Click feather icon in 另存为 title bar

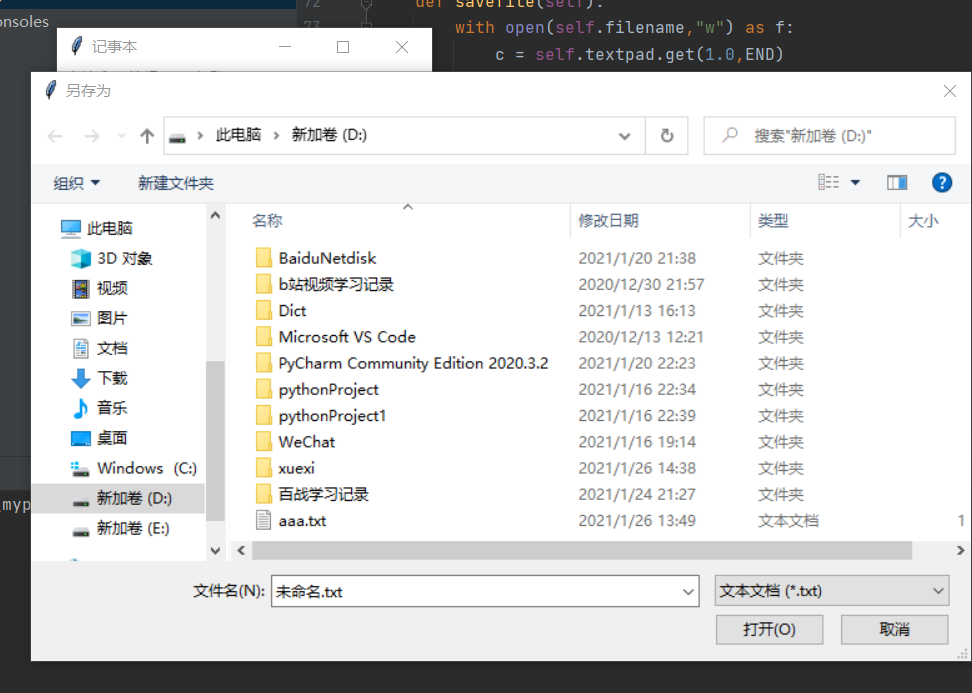click(x=51, y=90)
